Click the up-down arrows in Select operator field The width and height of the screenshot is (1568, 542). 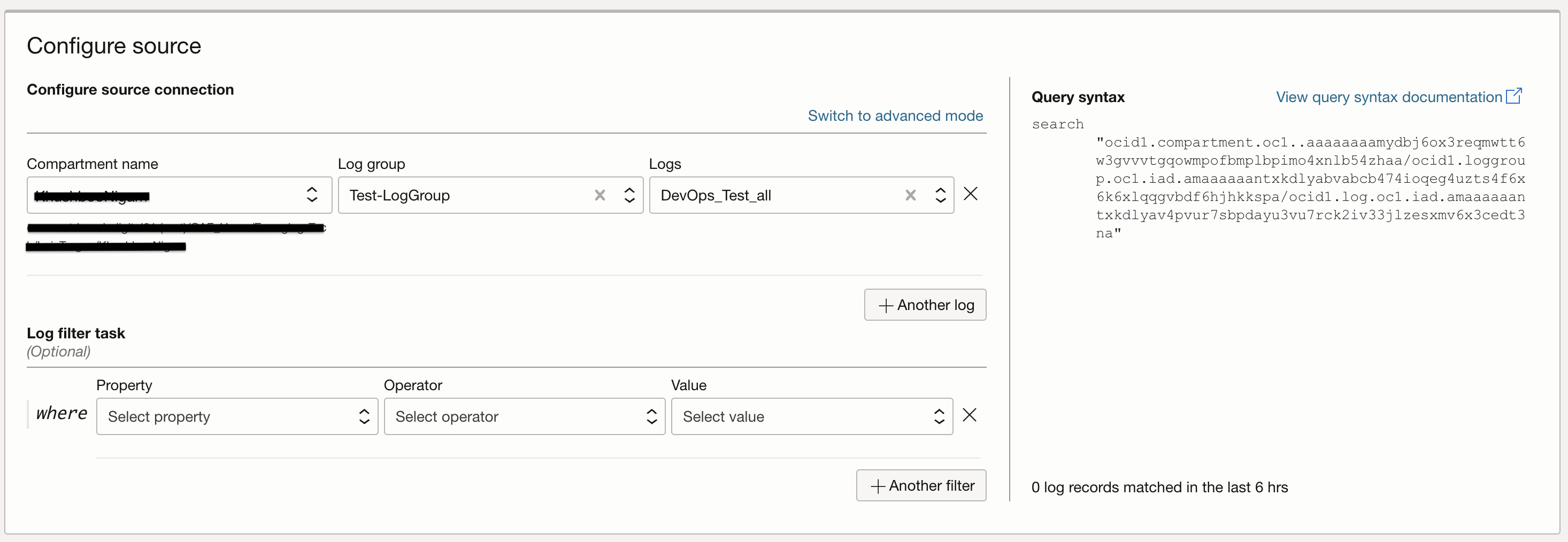651,417
